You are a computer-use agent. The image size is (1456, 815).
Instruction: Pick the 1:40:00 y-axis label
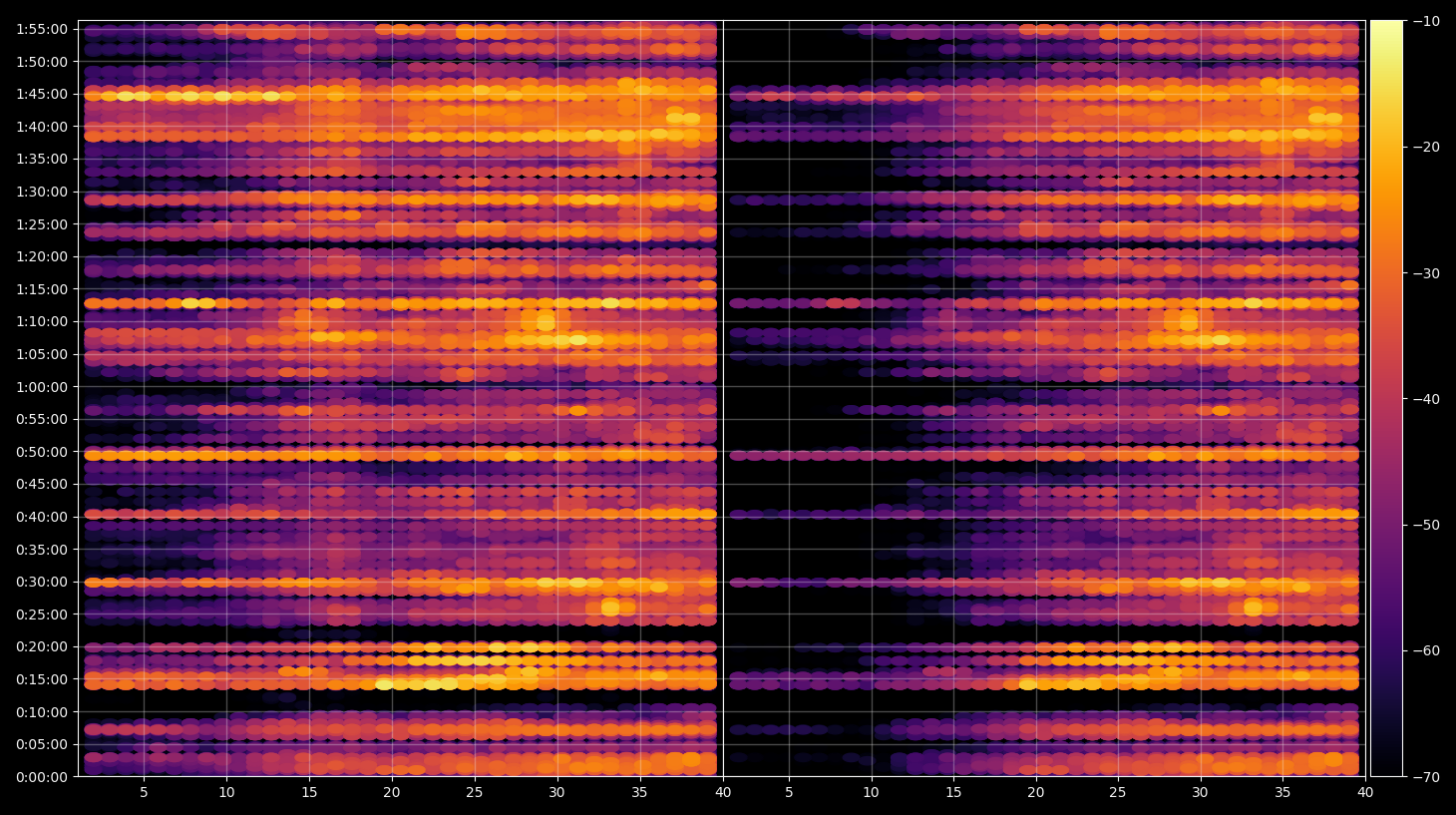point(42,127)
